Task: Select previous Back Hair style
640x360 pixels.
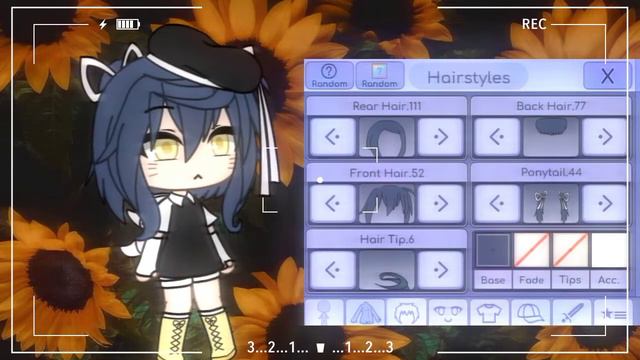Action: pyautogui.click(x=497, y=137)
